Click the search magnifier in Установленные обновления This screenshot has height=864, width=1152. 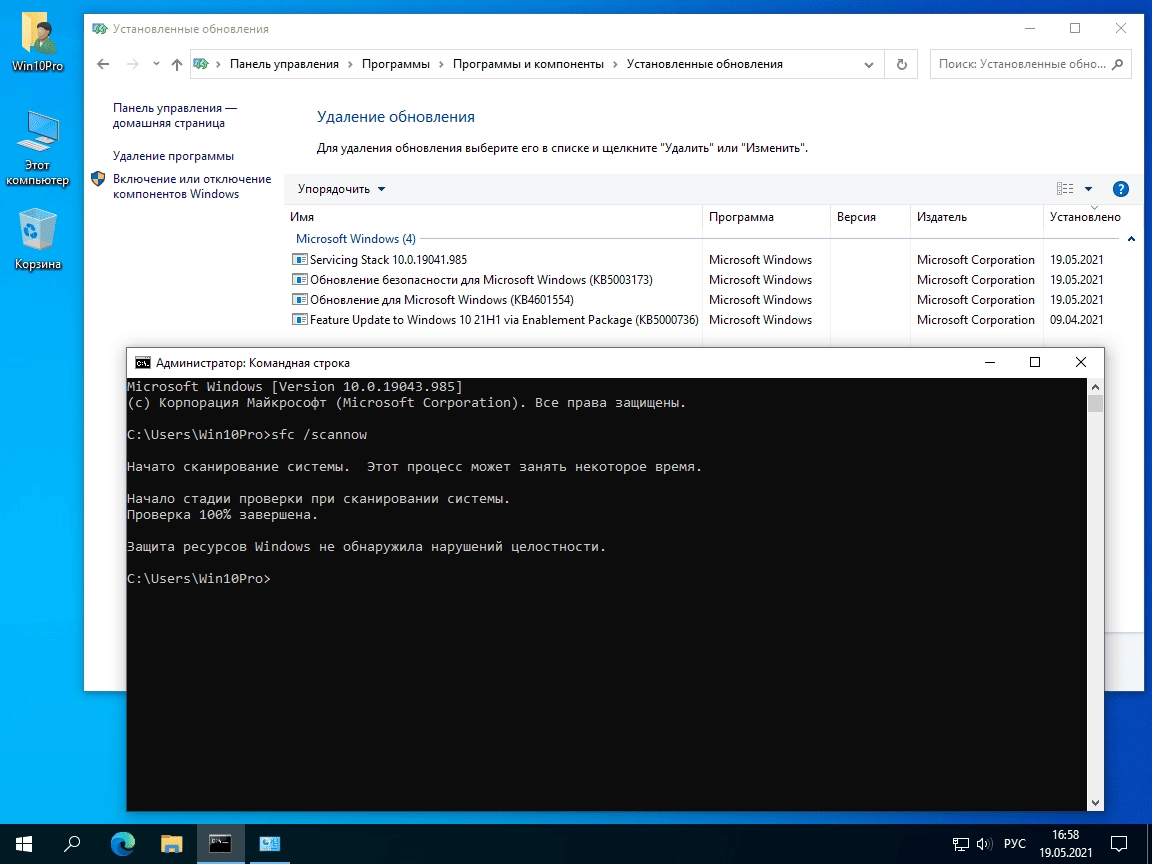(x=1117, y=64)
